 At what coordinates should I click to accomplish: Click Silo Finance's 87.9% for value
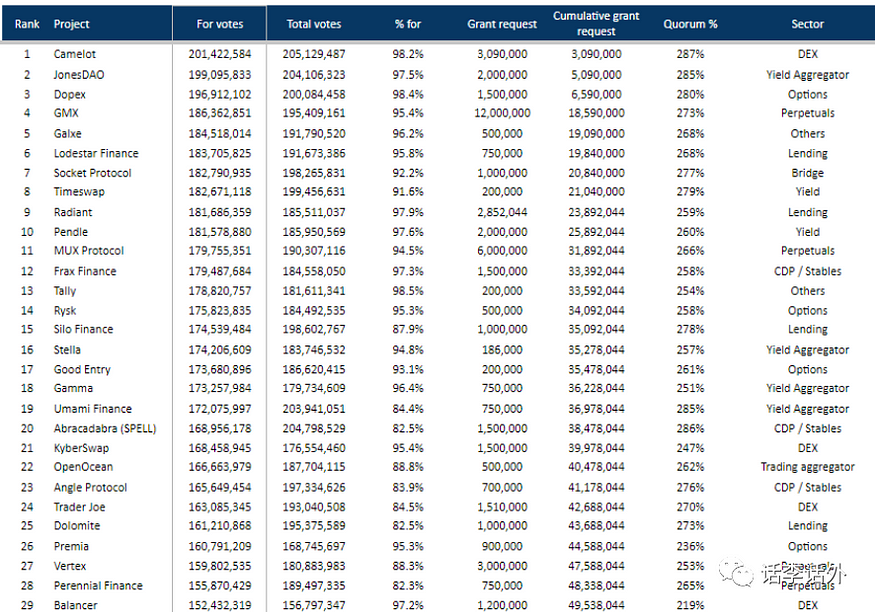coord(408,329)
